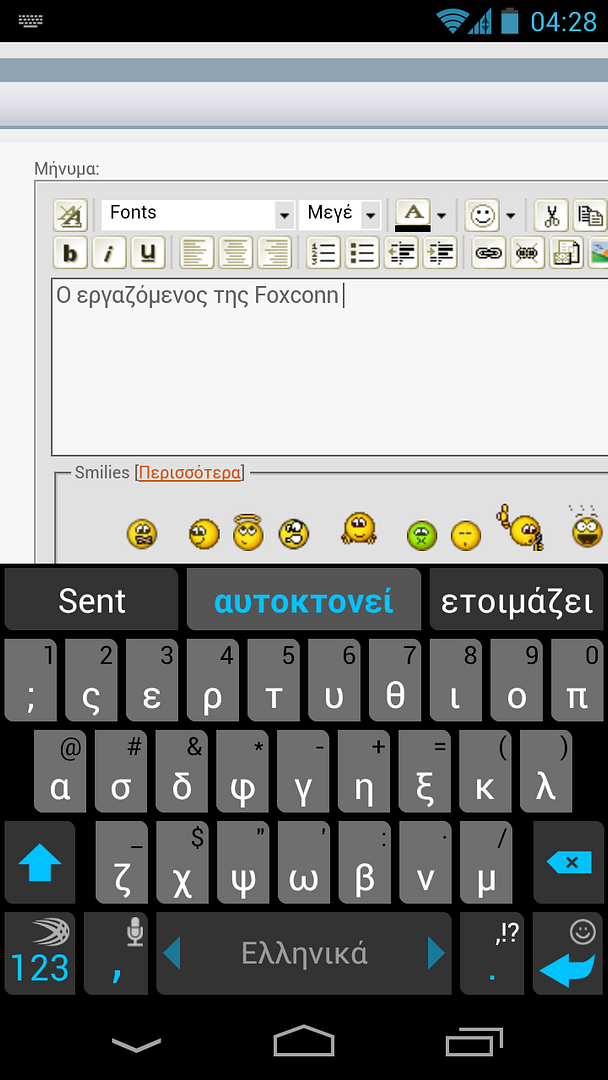Open the recent apps button
This screenshot has height=1080, width=608.
tap(474, 1041)
